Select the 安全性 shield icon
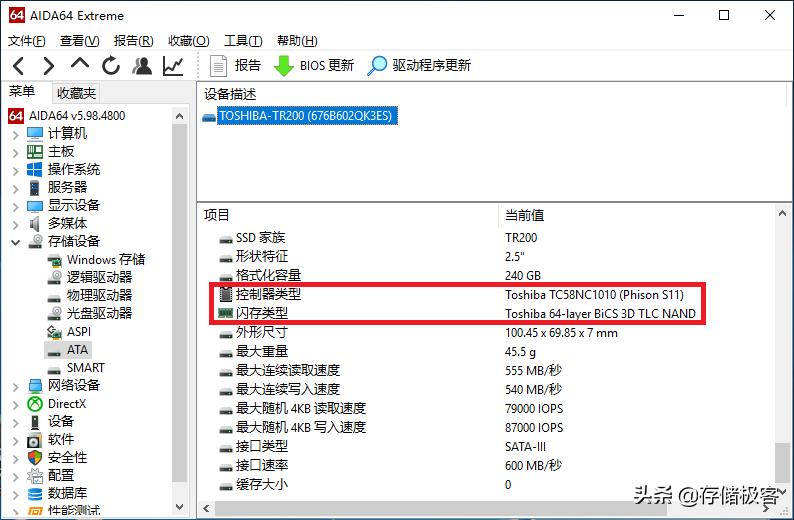This screenshot has height=520, width=794. pos(35,458)
